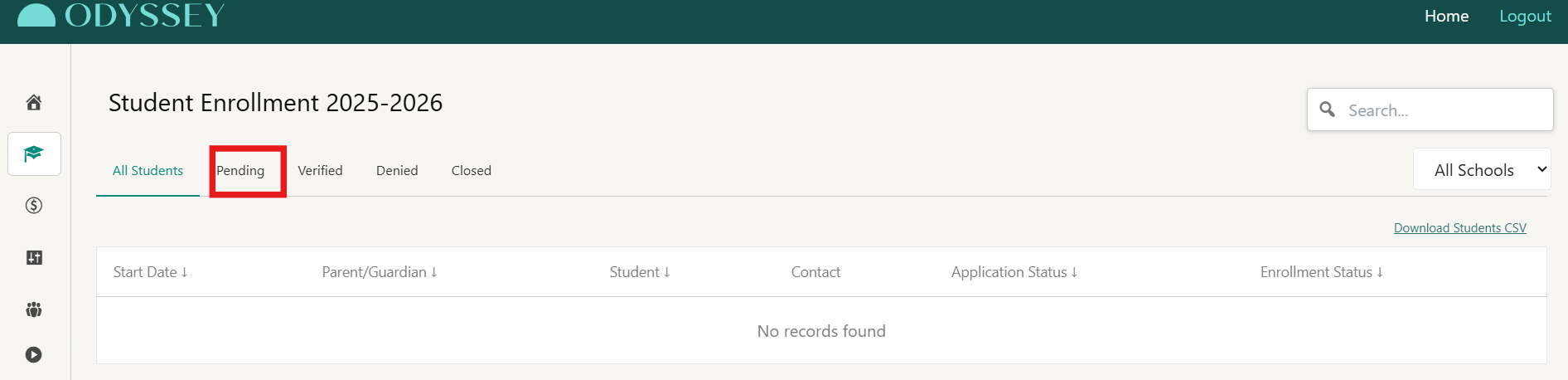Click the play button sidebar icon
Screen dimensions: 1568x380
[x=34, y=354]
